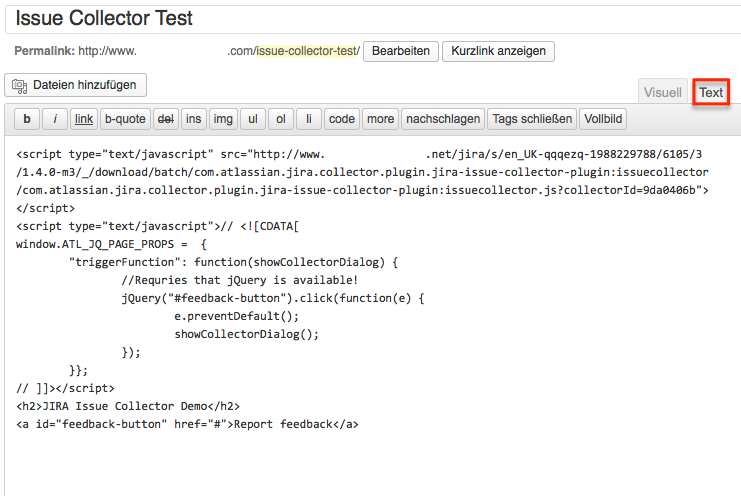
Task: Insert inserted text tag with ins button
Action: [x=193, y=119]
